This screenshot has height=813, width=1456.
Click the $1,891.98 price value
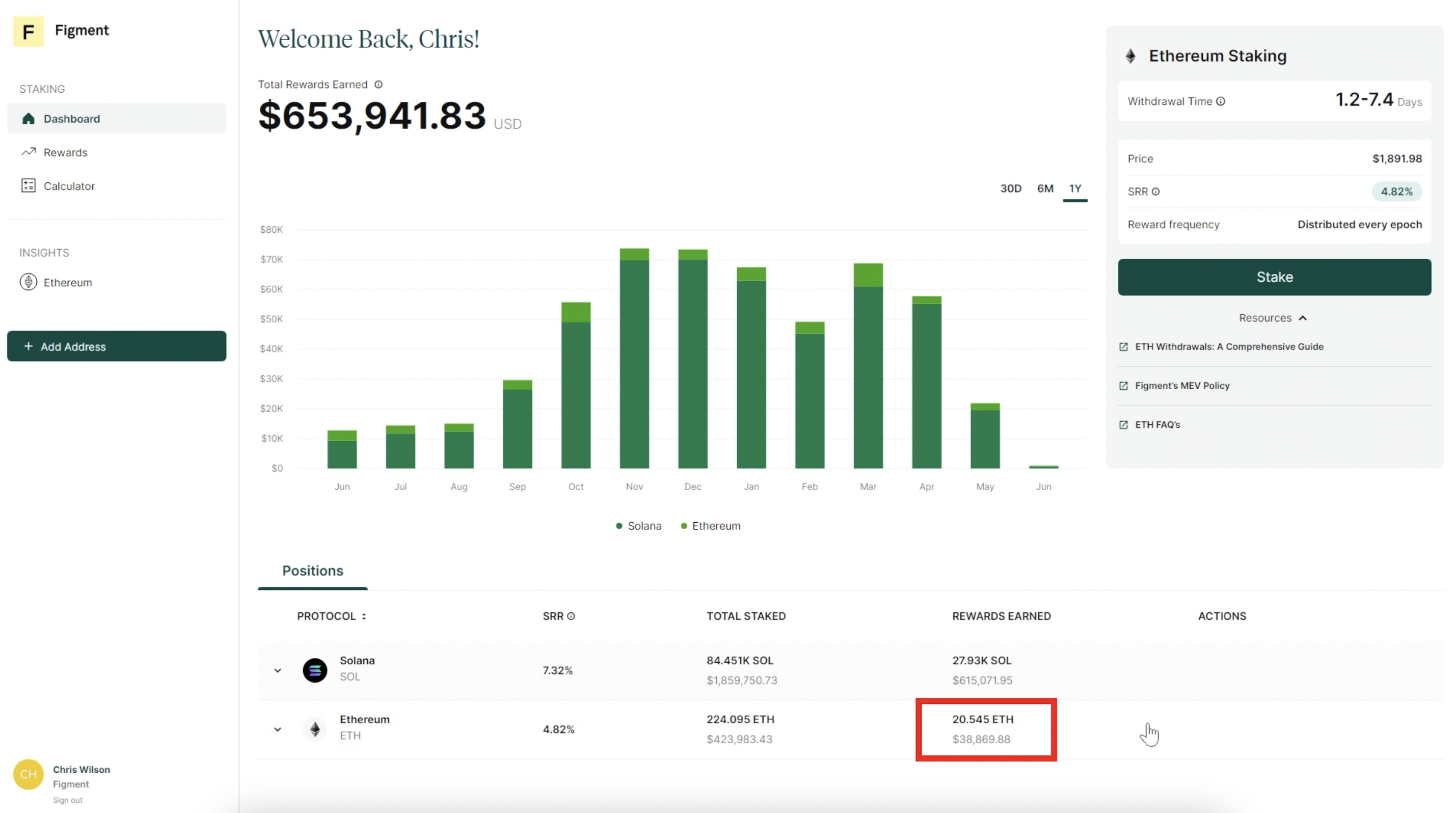pyautogui.click(x=1397, y=159)
